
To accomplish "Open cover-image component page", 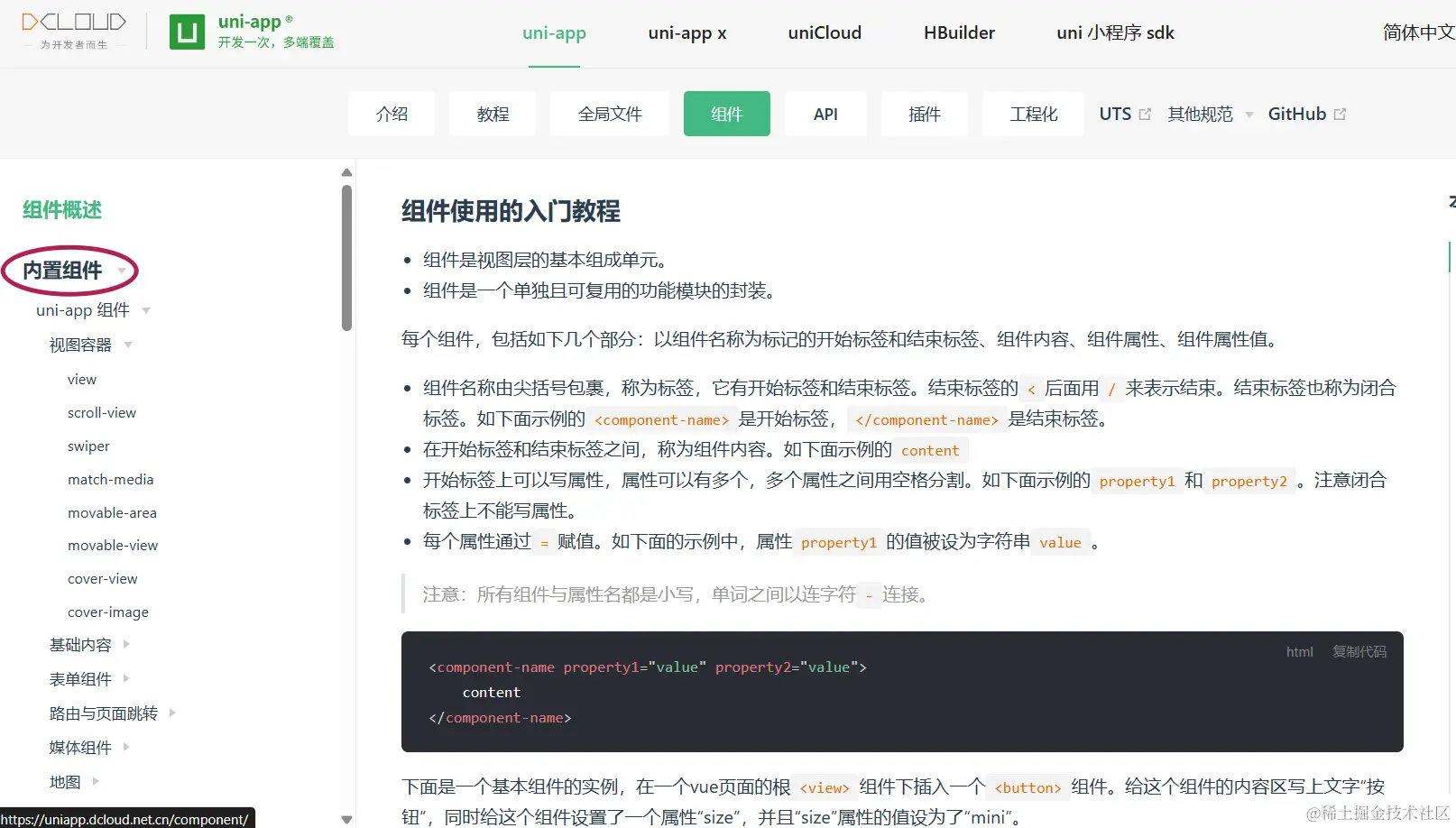I will click(x=108, y=612).
